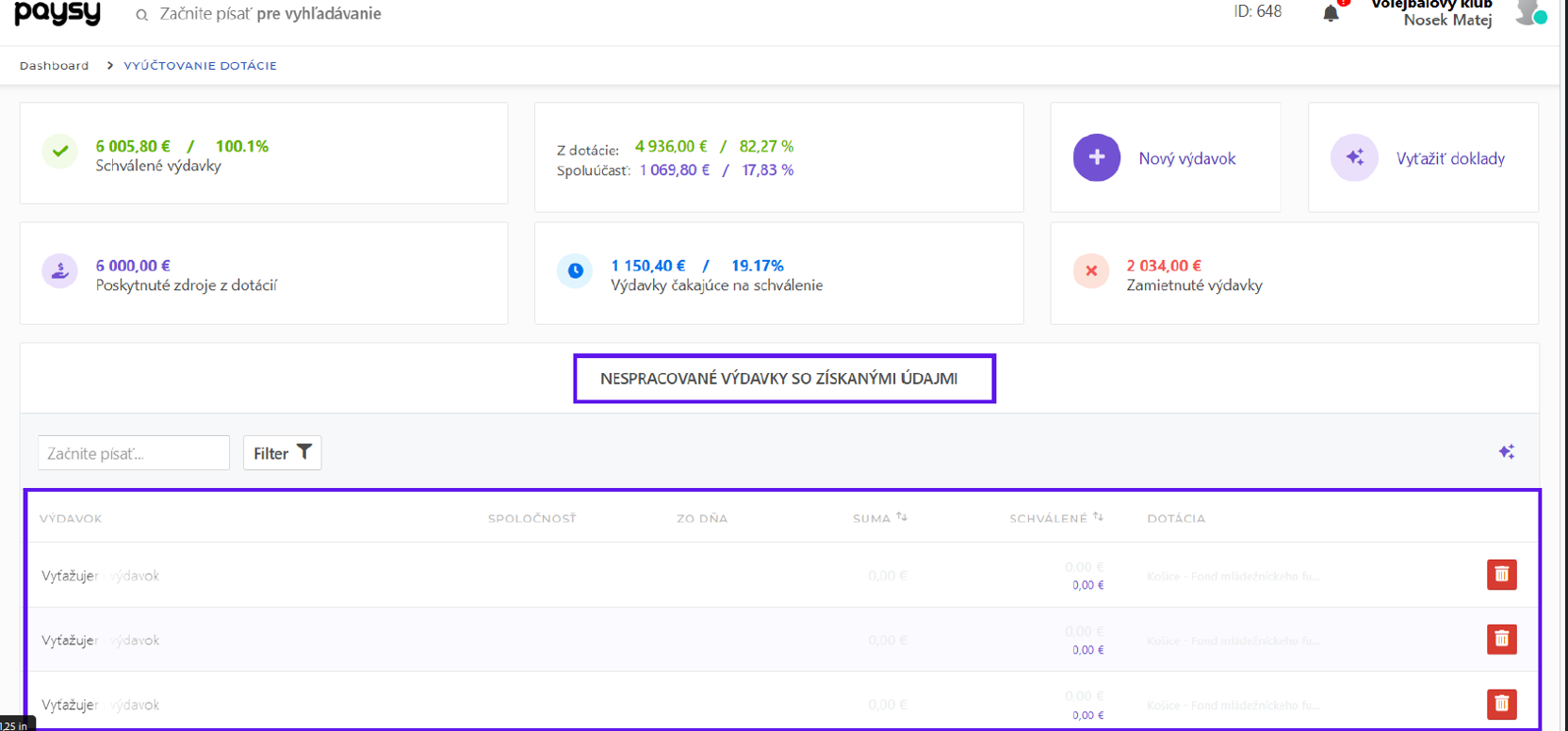Click the green checkmark approved expenses icon
The height and width of the screenshot is (731, 1568).
[x=59, y=151]
